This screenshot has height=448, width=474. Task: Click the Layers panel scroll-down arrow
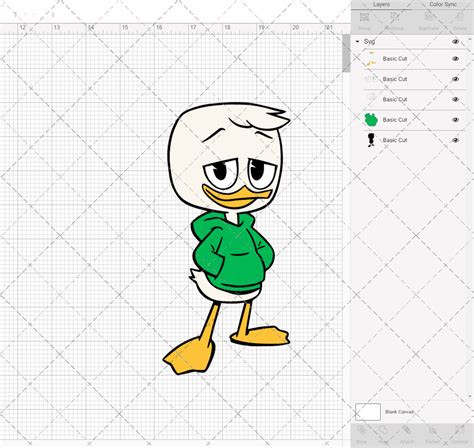[x=470, y=396]
